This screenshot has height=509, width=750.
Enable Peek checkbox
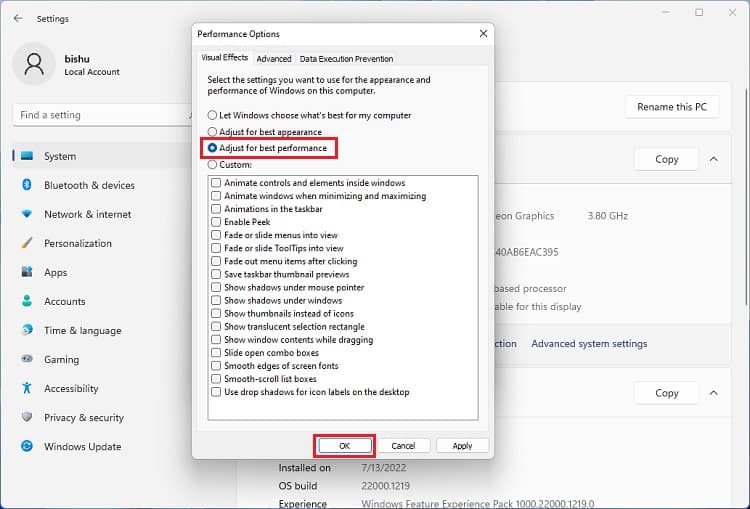[216, 222]
